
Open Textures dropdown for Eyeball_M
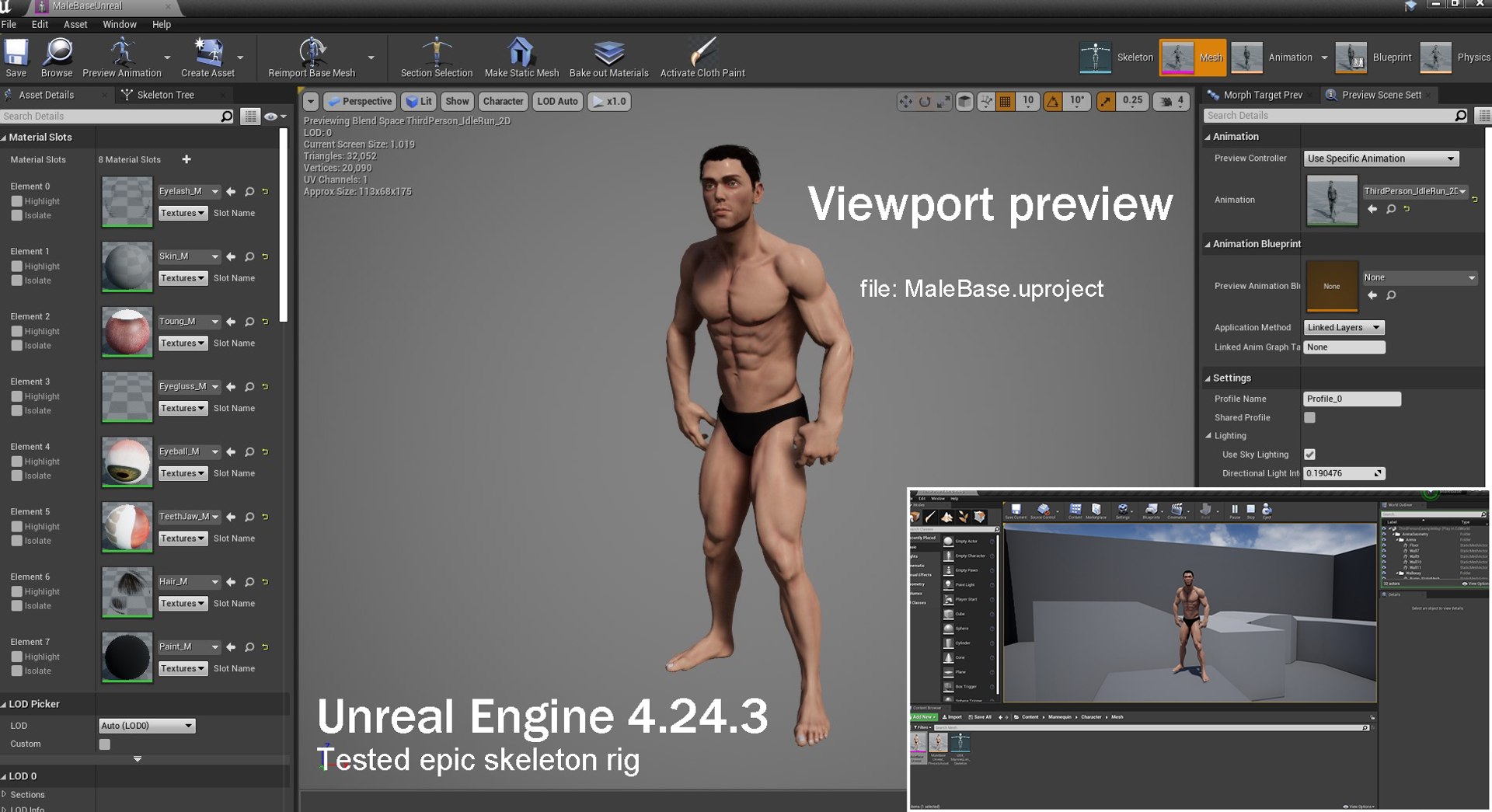point(183,473)
